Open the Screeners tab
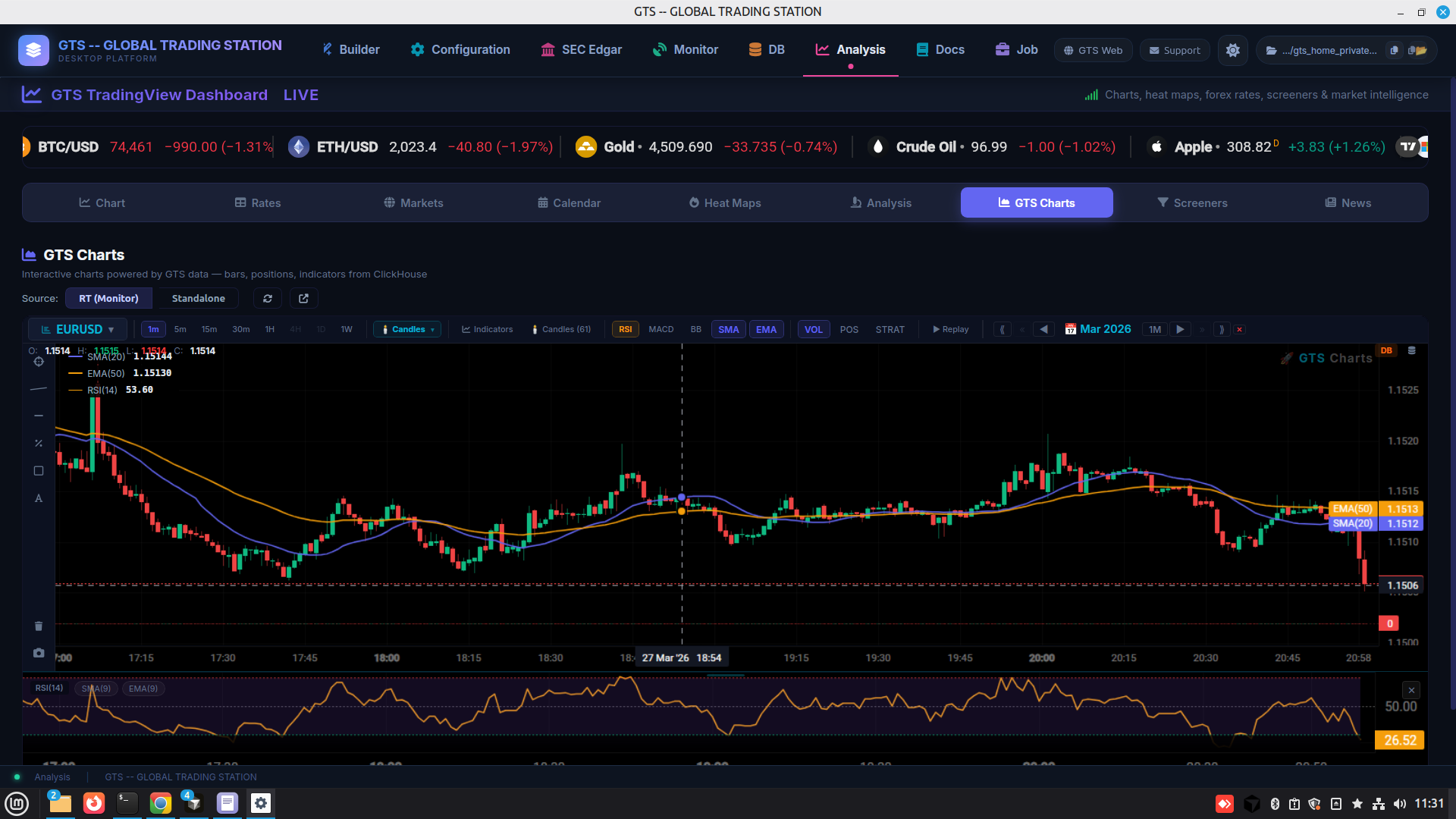 [x=1192, y=202]
